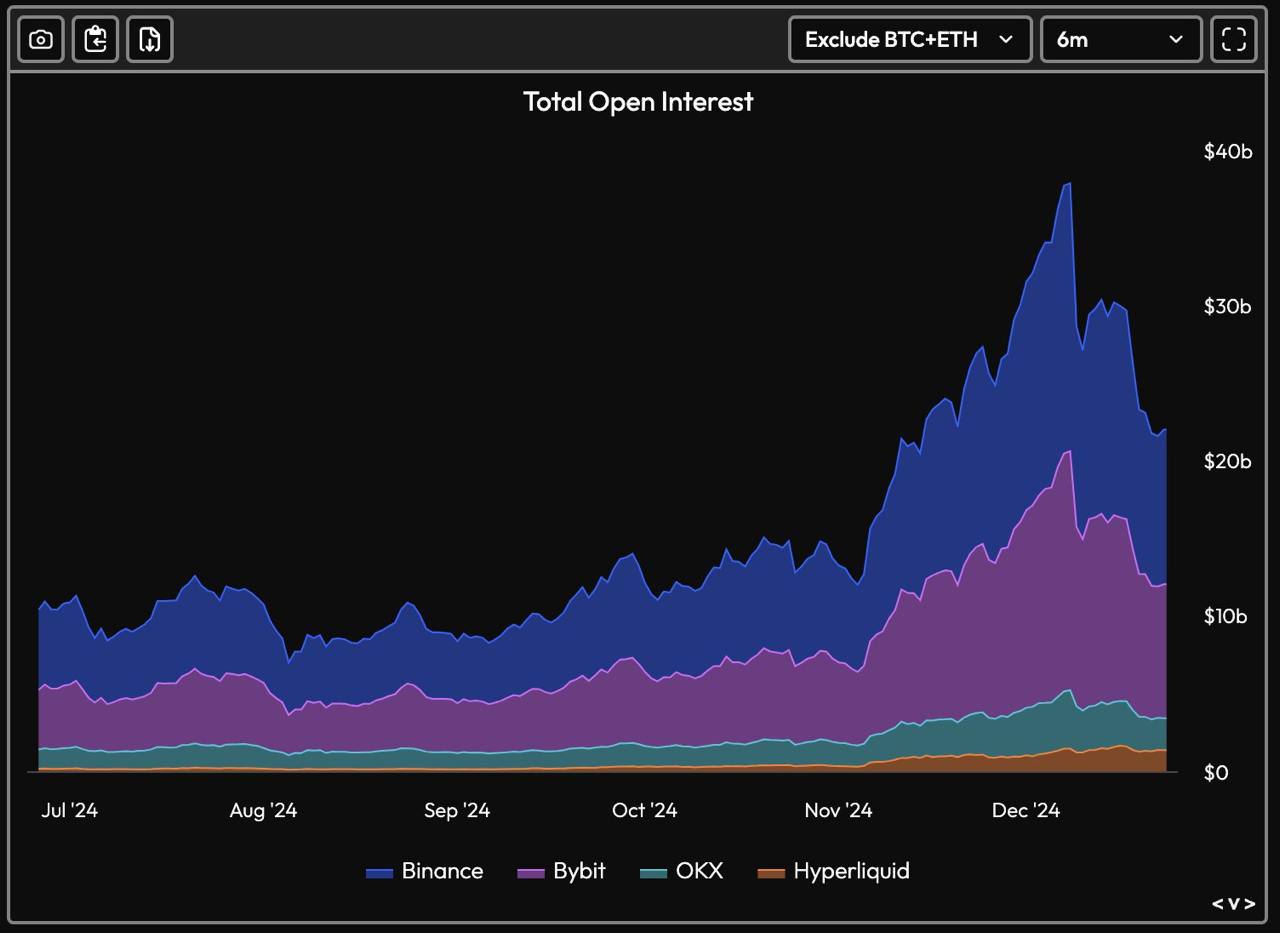Toggle Binance series in the legend
The width and height of the screenshot is (1280, 933).
click(425, 871)
